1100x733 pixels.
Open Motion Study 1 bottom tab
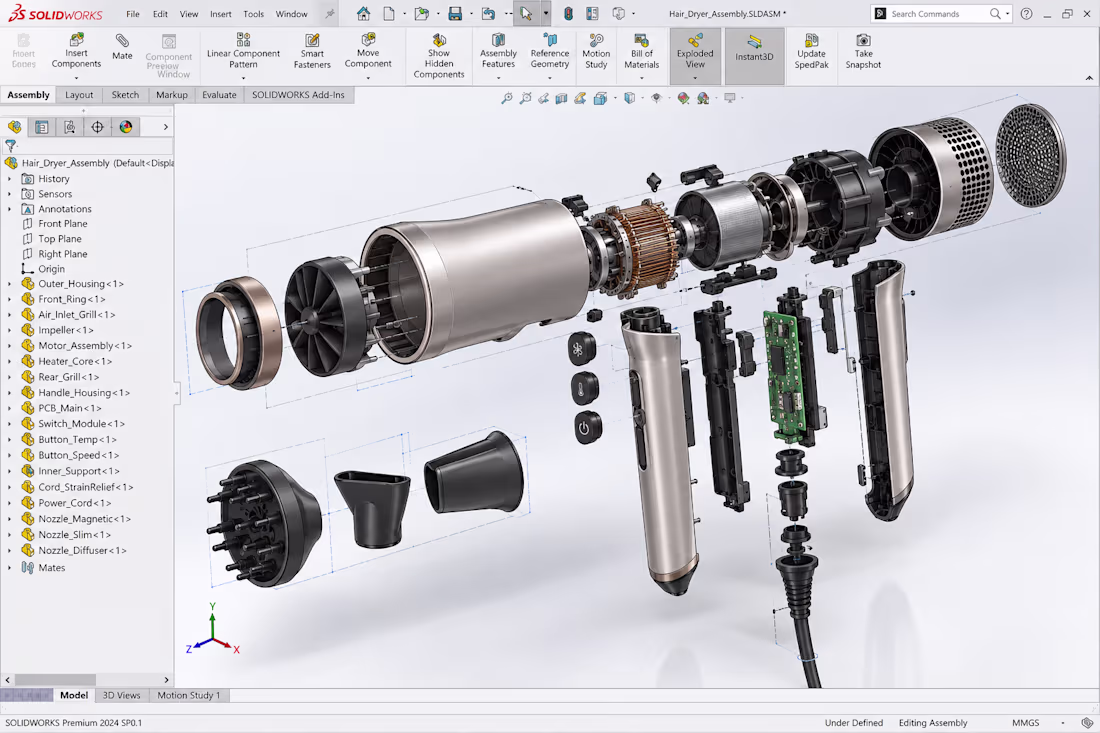coord(189,695)
